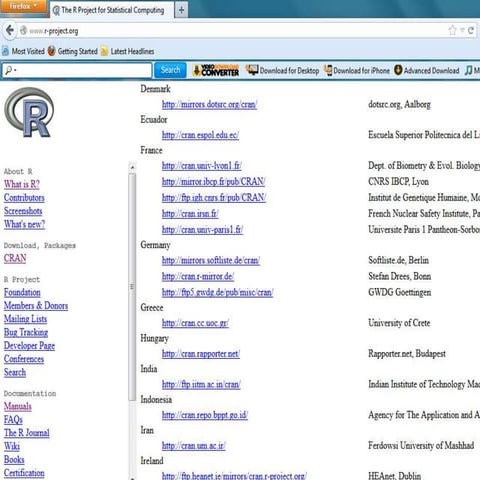Open the Books link
The height and width of the screenshot is (480, 480).
click(14, 460)
